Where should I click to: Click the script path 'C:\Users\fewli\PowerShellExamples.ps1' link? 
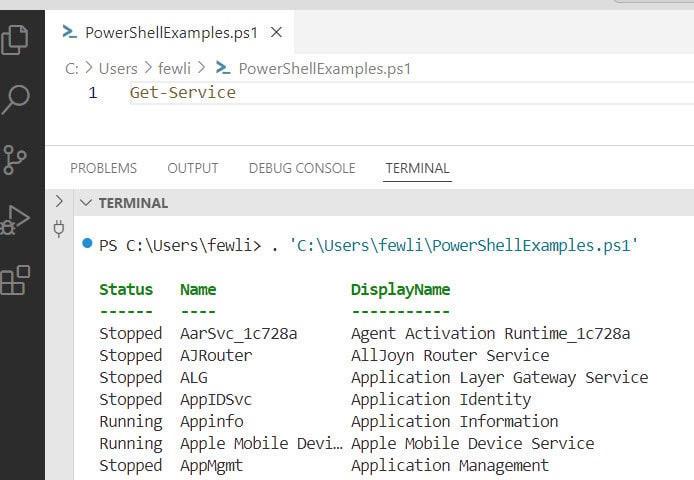[463, 245]
